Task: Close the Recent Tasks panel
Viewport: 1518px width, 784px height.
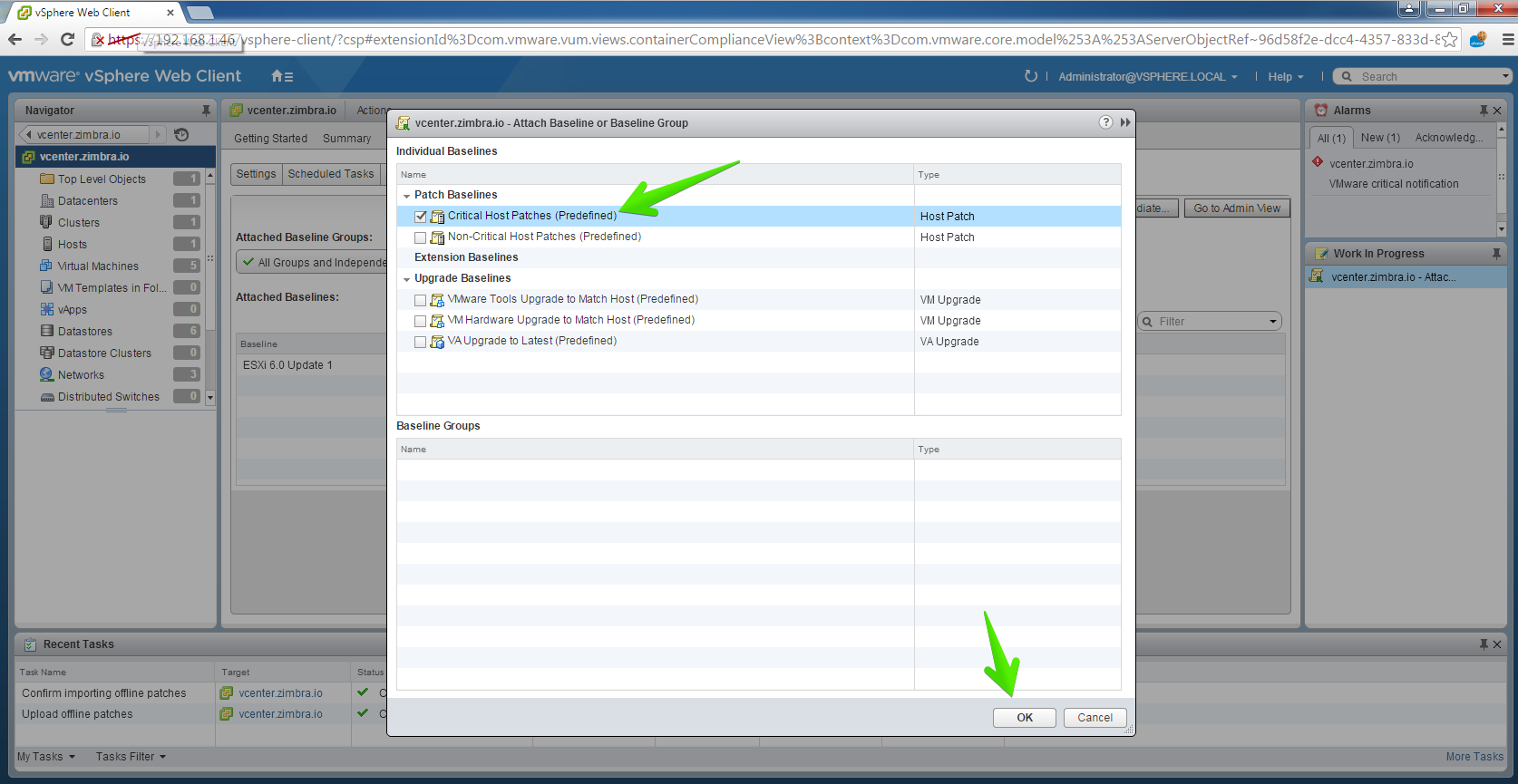Action: (1497, 644)
